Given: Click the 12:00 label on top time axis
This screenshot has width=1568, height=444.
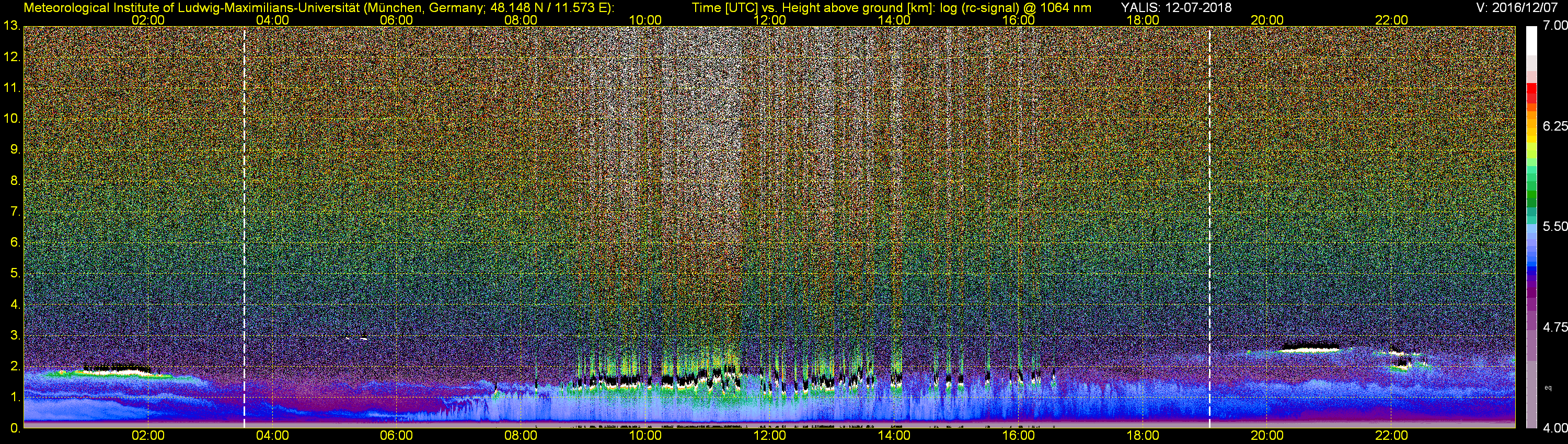Looking at the screenshot, I should (x=769, y=19).
